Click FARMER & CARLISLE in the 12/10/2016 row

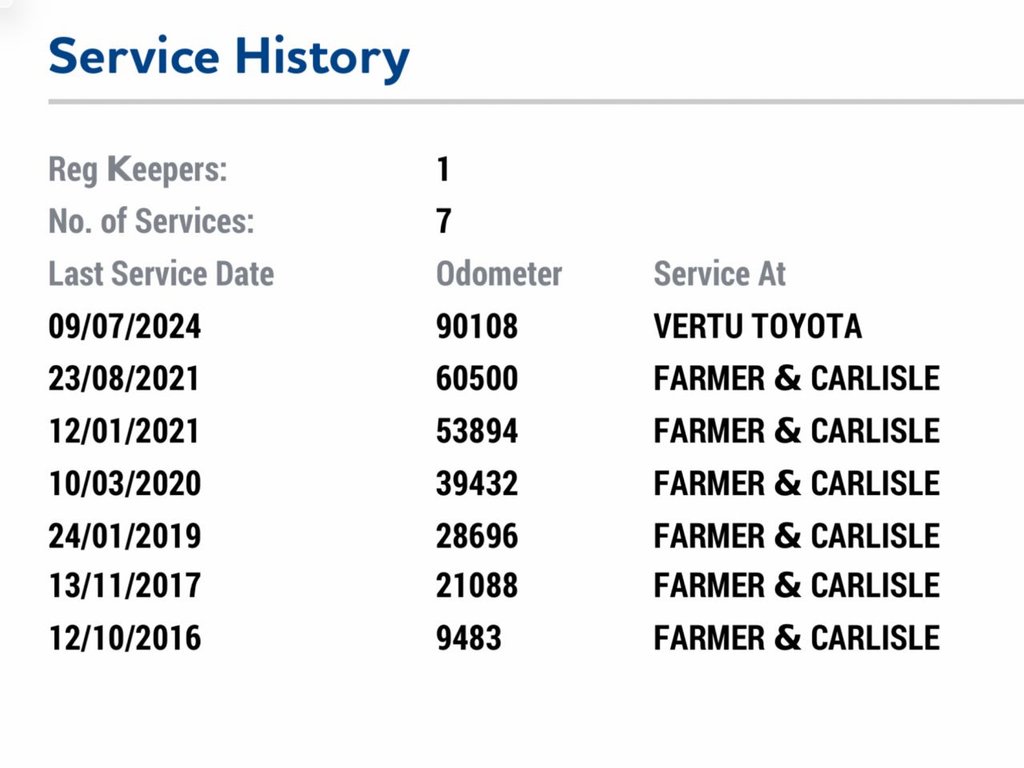coord(796,638)
